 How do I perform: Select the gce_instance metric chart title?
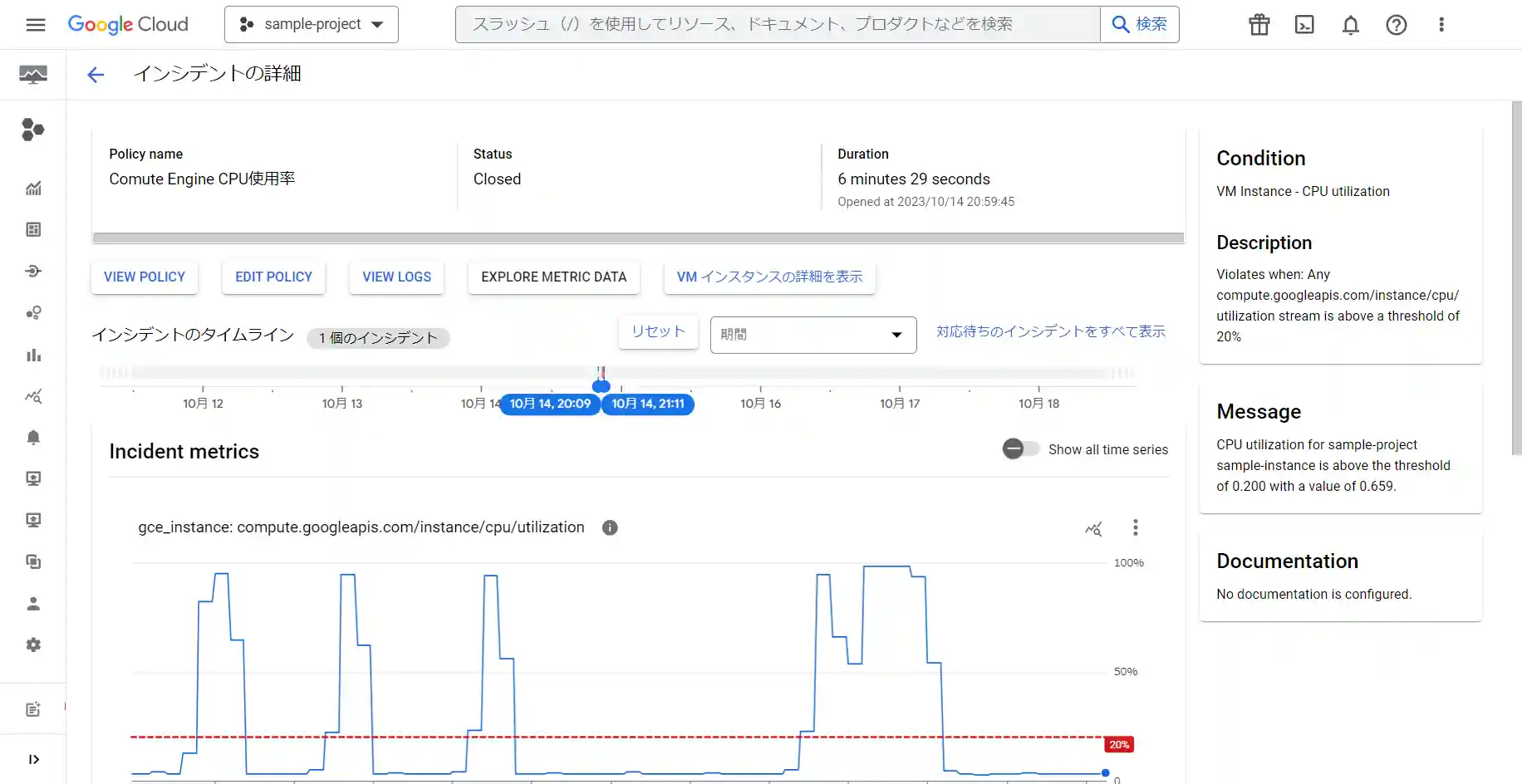361,527
